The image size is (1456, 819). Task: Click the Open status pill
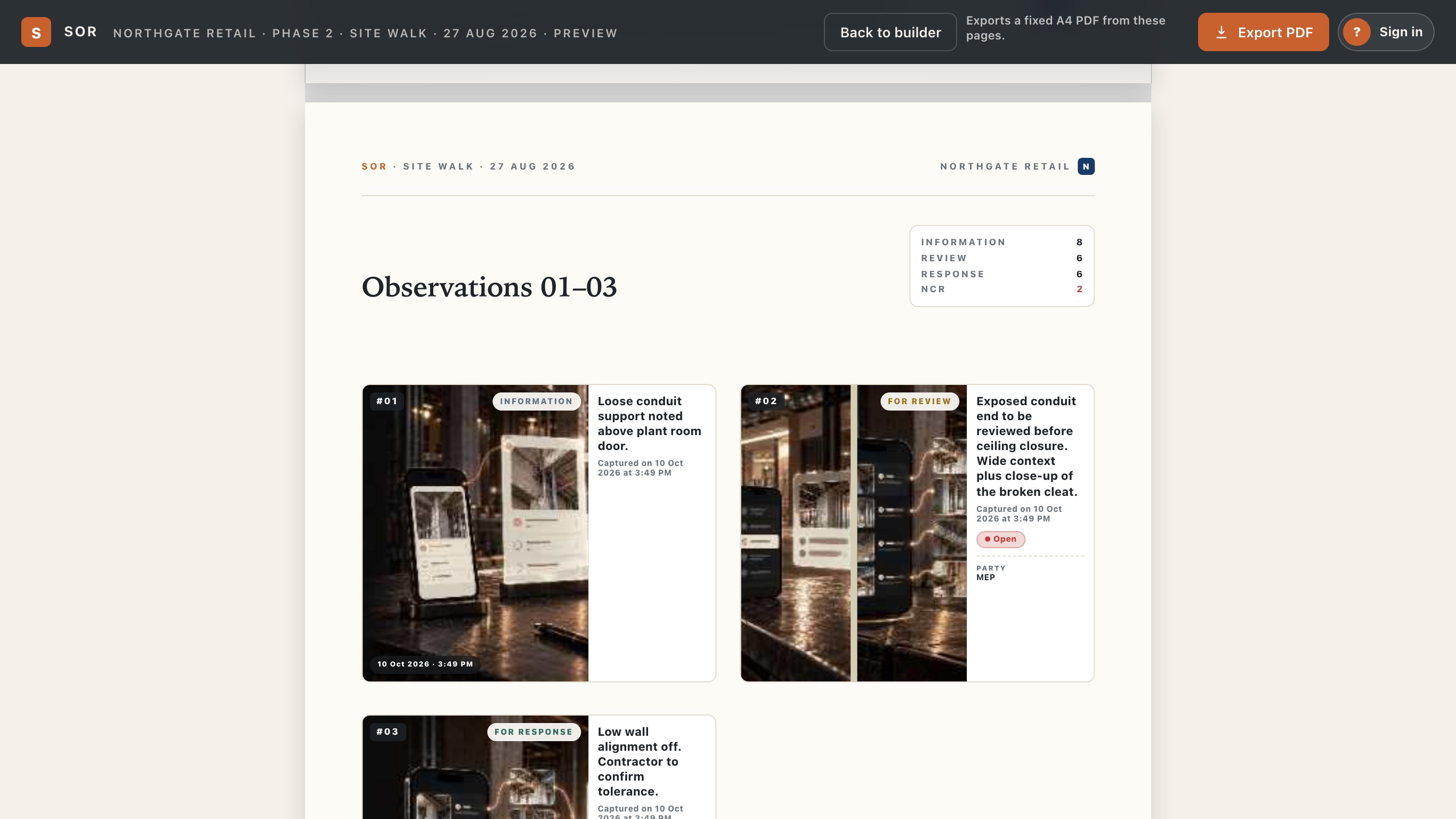1000,539
